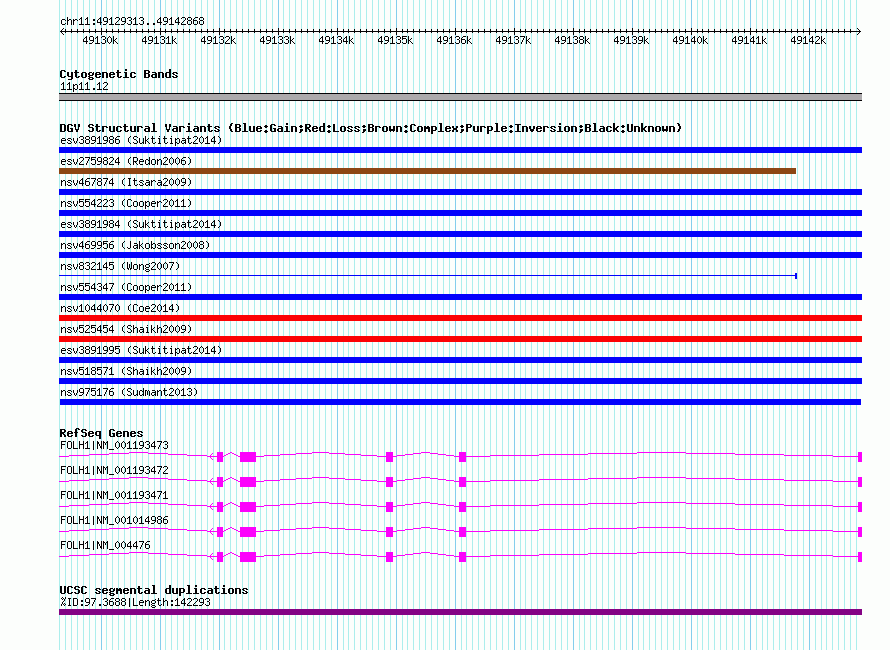The height and width of the screenshot is (650, 890).
Task: Click the 49136k ruler tick label
Action: point(454,40)
